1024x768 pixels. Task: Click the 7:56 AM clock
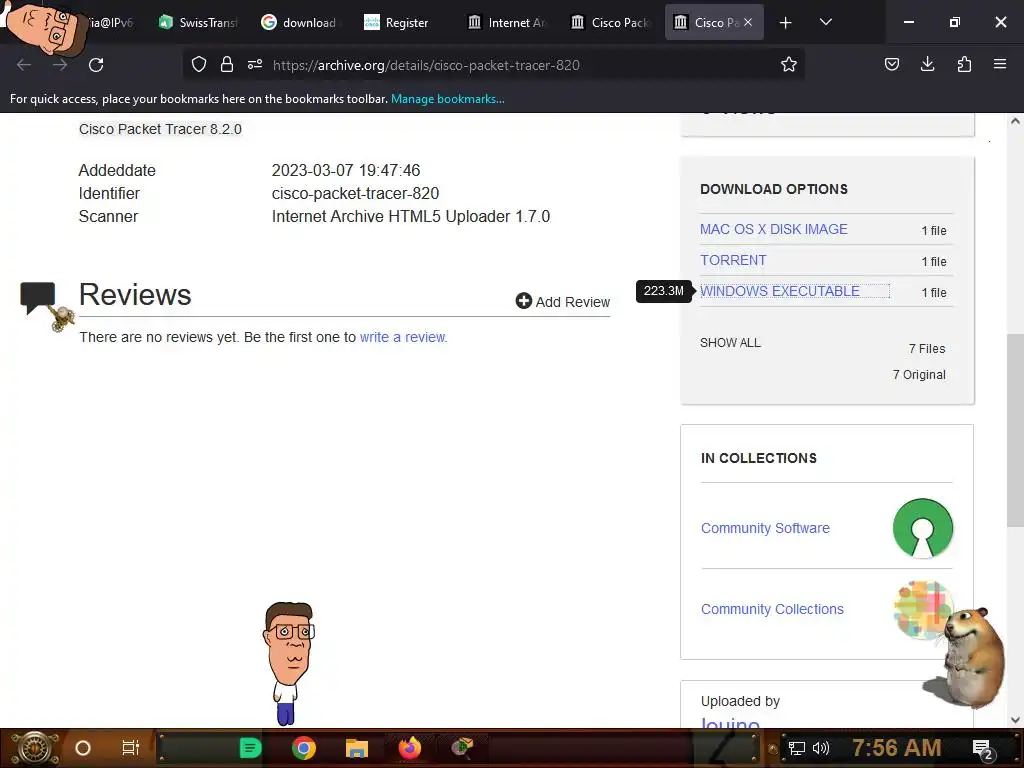[897, 747]
